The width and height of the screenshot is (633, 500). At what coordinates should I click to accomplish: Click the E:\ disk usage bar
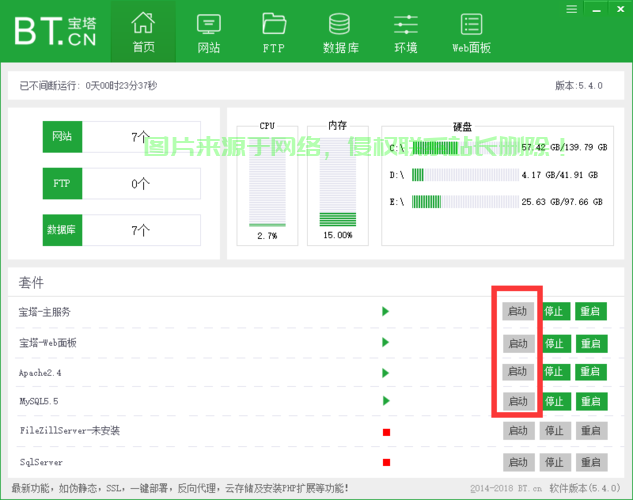click(465, 202)
